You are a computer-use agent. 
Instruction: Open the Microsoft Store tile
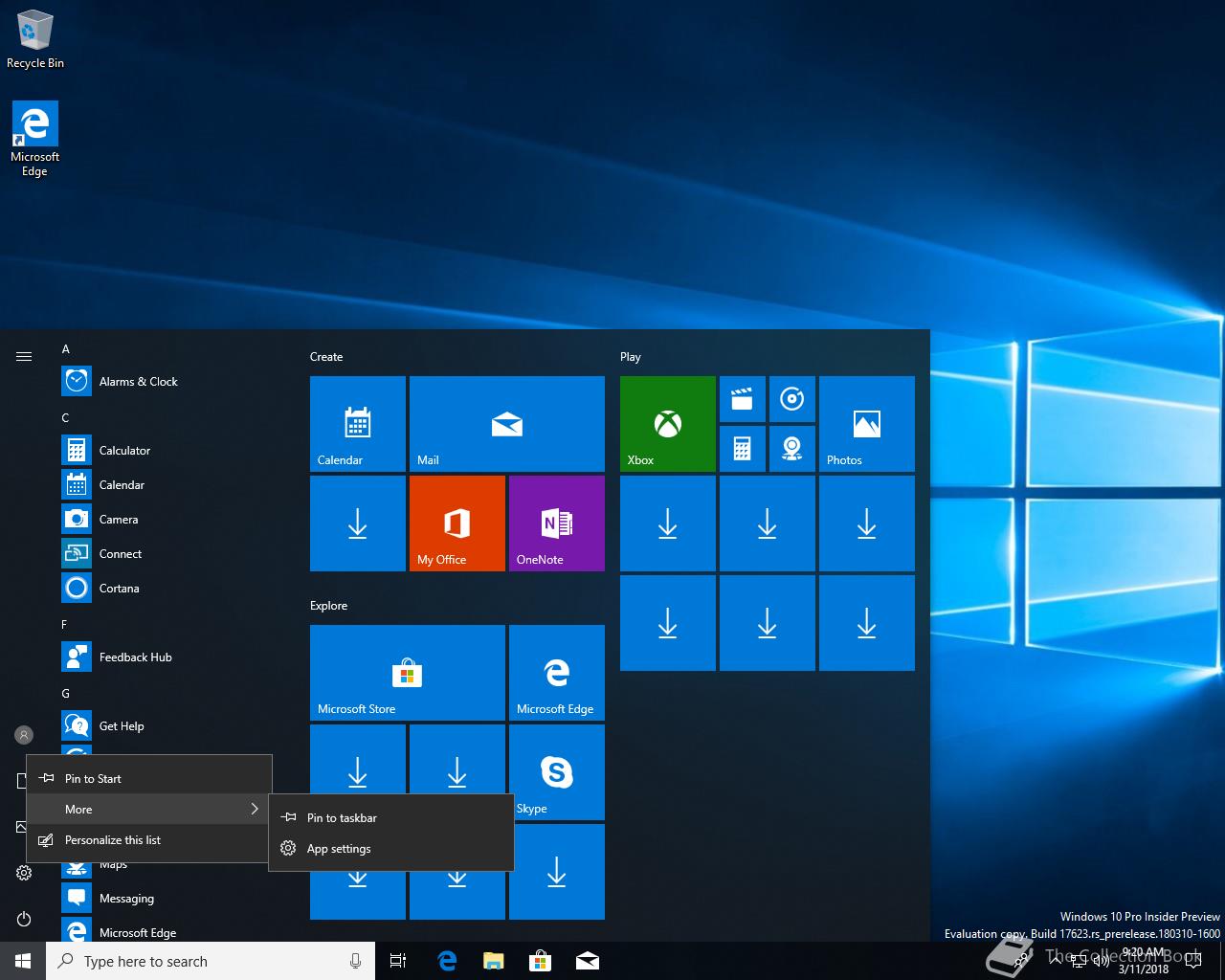coord(408,673)
